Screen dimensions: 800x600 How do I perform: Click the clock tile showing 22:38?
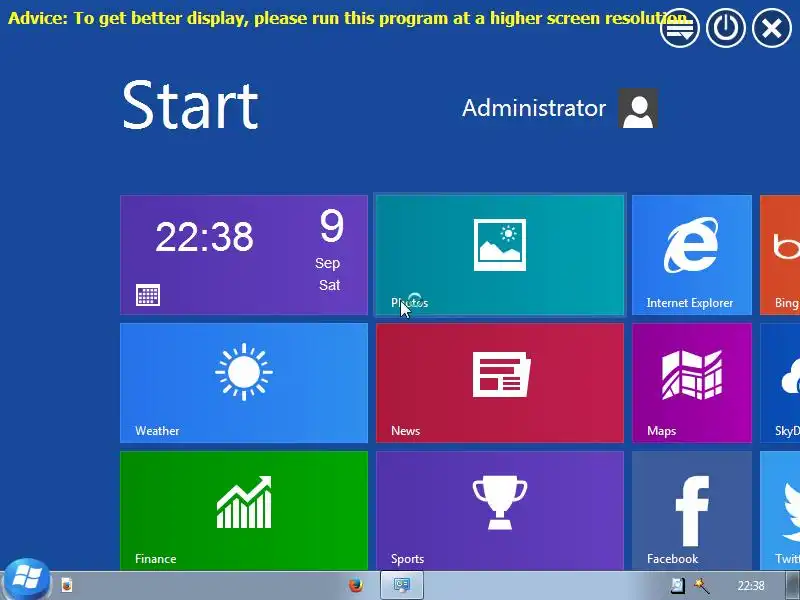point(244,255)
